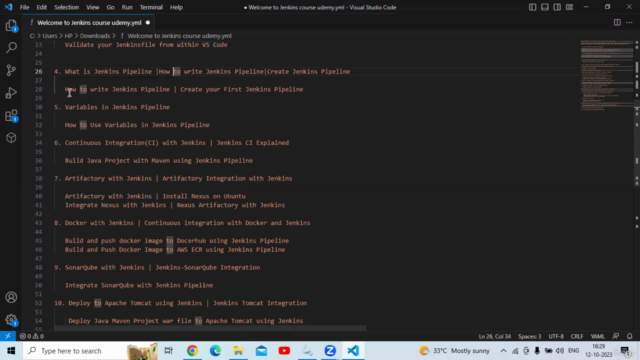Toggle primary side bar layout icon

532,7
